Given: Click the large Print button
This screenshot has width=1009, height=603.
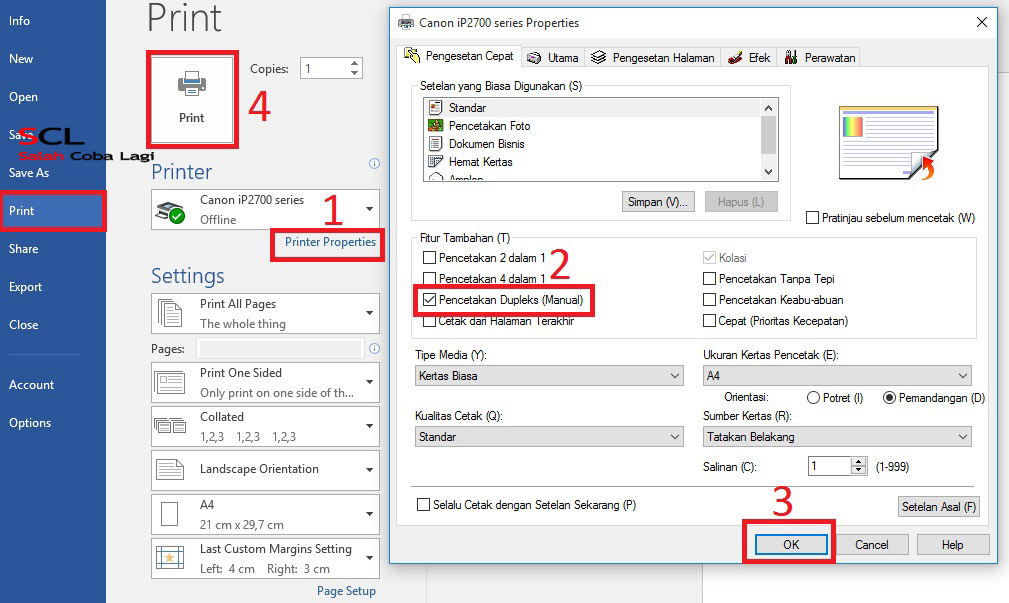Looking at the screenshot, I should pos(192,100).
